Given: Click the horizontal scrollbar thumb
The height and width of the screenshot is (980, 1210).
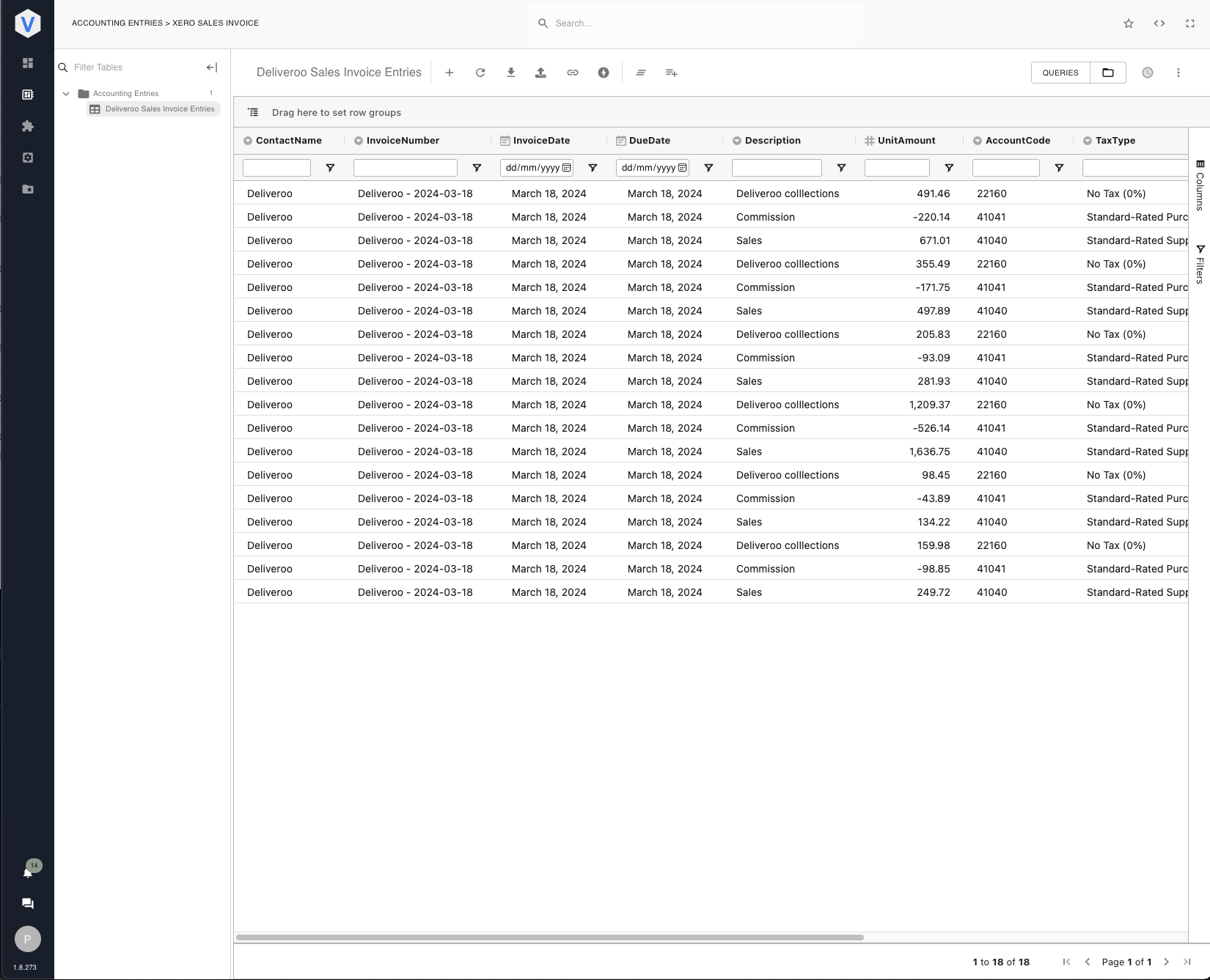Looking at the screenshot, I should click(550, 937).
